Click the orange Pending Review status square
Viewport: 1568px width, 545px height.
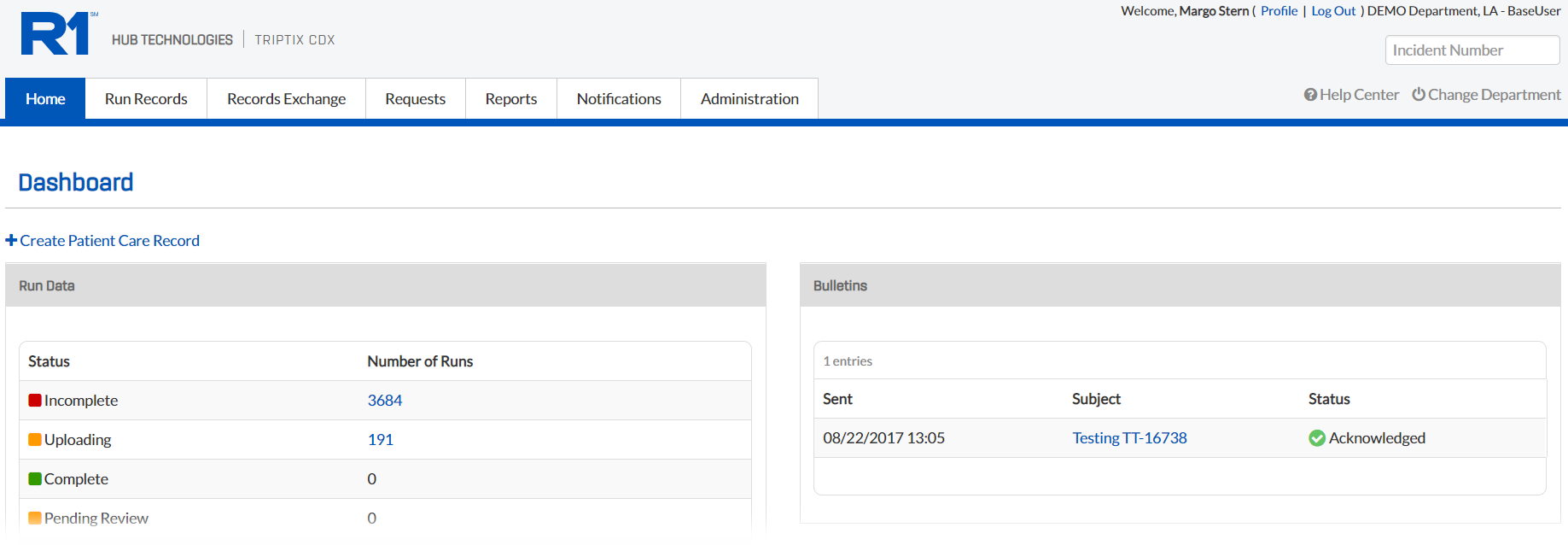(x=35, y=519)
